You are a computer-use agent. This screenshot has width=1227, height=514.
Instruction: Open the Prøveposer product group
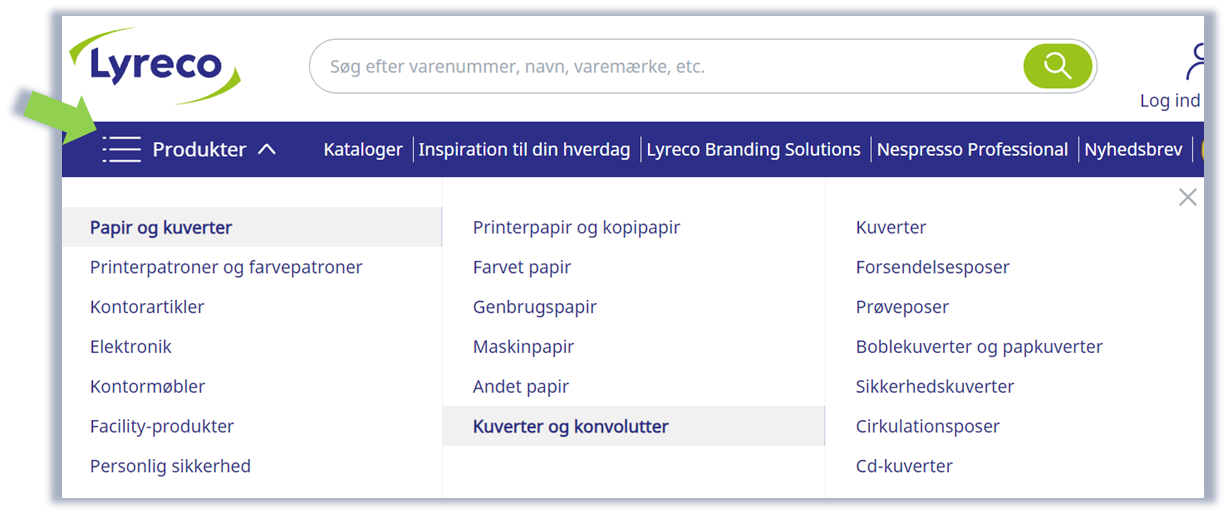[902, 307]
